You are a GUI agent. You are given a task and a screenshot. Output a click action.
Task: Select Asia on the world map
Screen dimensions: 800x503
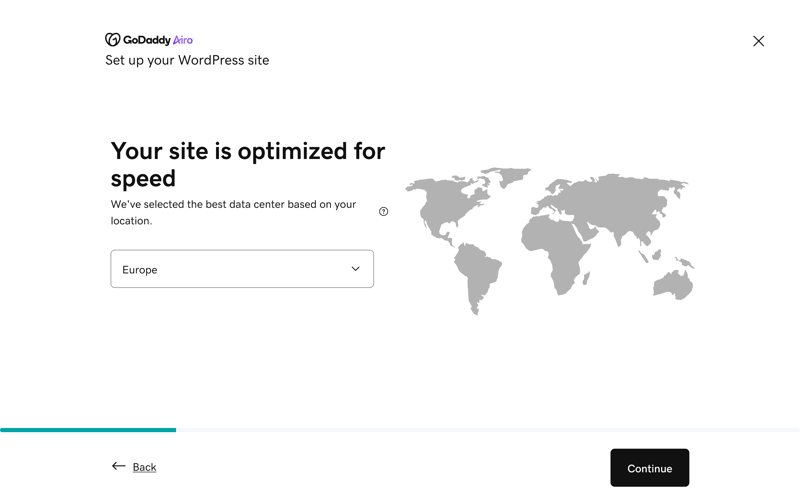tap(628, 204)
